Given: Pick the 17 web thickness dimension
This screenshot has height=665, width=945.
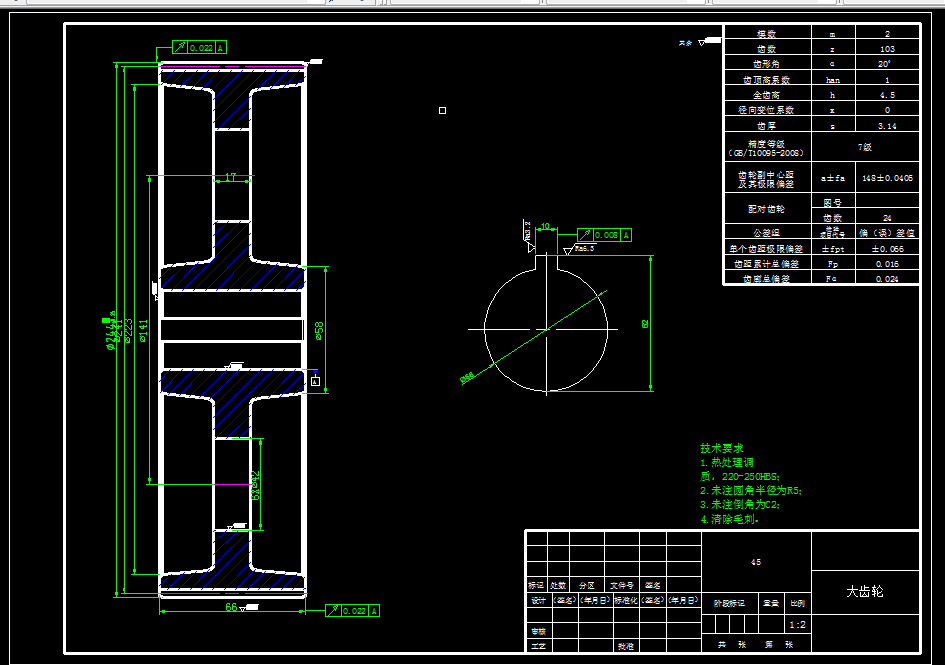Looking at the screenshot, I should tap(231, 177).
